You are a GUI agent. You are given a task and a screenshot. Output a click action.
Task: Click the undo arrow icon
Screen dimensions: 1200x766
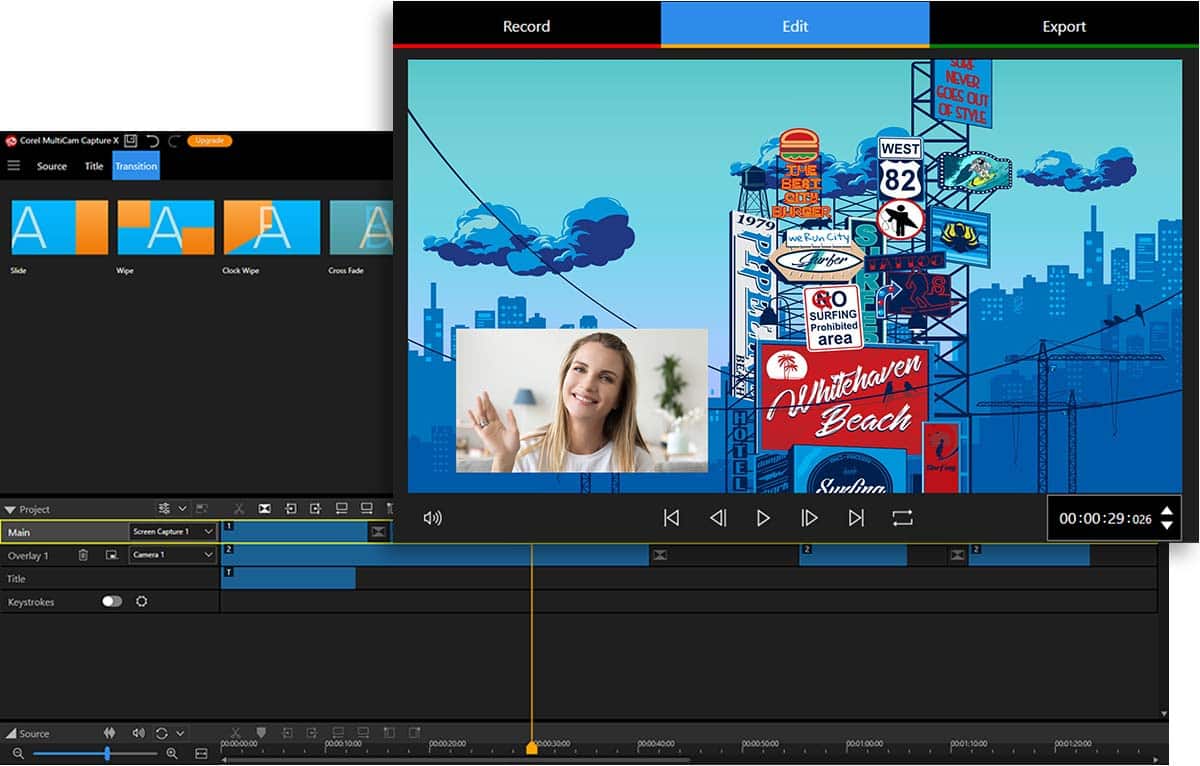pos(153,141)
